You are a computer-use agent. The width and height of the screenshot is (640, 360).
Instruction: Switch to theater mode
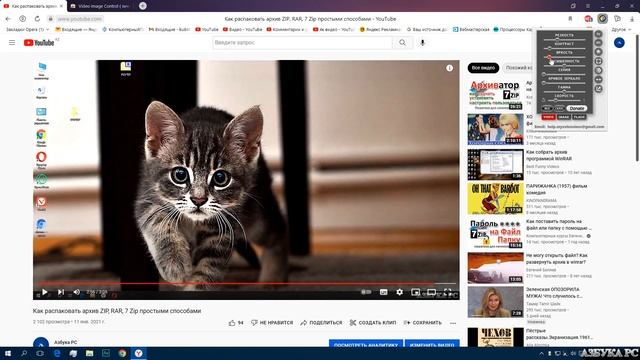(431, 292)
